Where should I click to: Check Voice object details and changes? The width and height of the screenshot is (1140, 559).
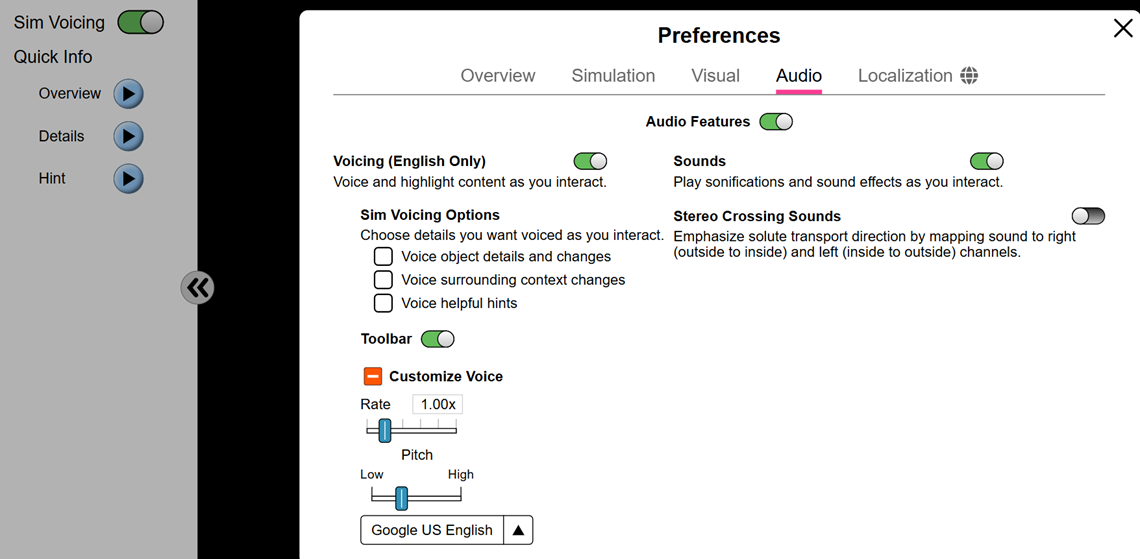point(383,256)
